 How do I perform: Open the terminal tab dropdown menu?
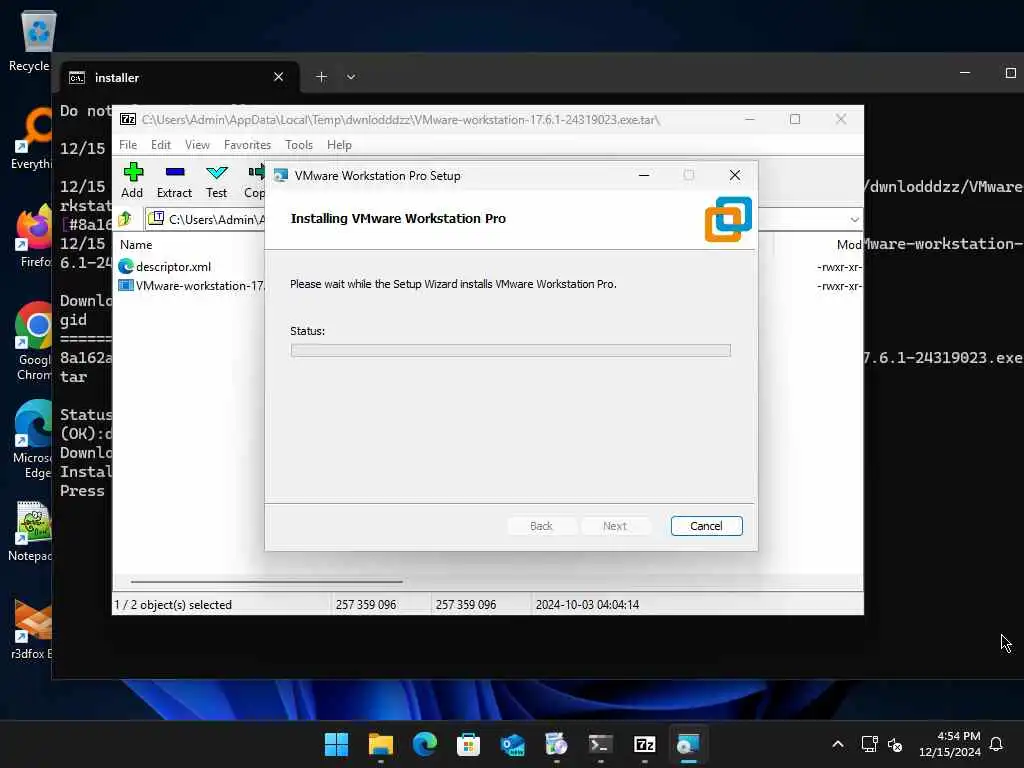click(351, 77)
